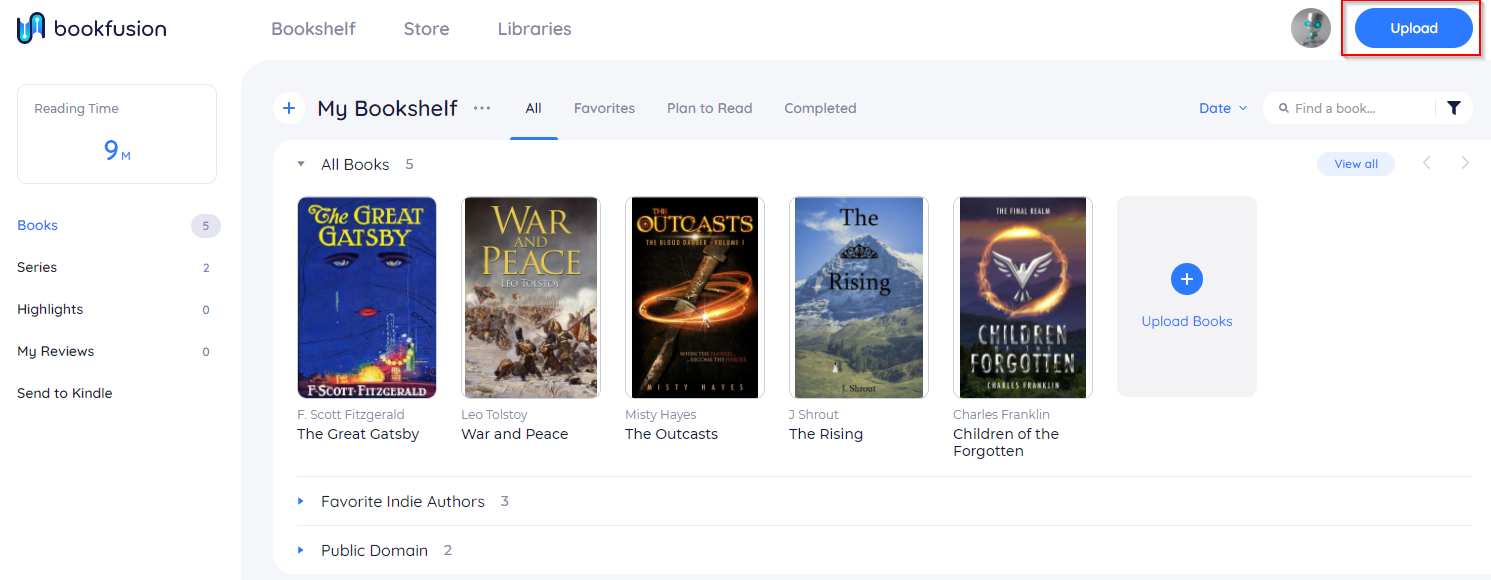Open Children of the Forgotten book cover
This screenshot has height=580, width=1491.
[1023, 297]
